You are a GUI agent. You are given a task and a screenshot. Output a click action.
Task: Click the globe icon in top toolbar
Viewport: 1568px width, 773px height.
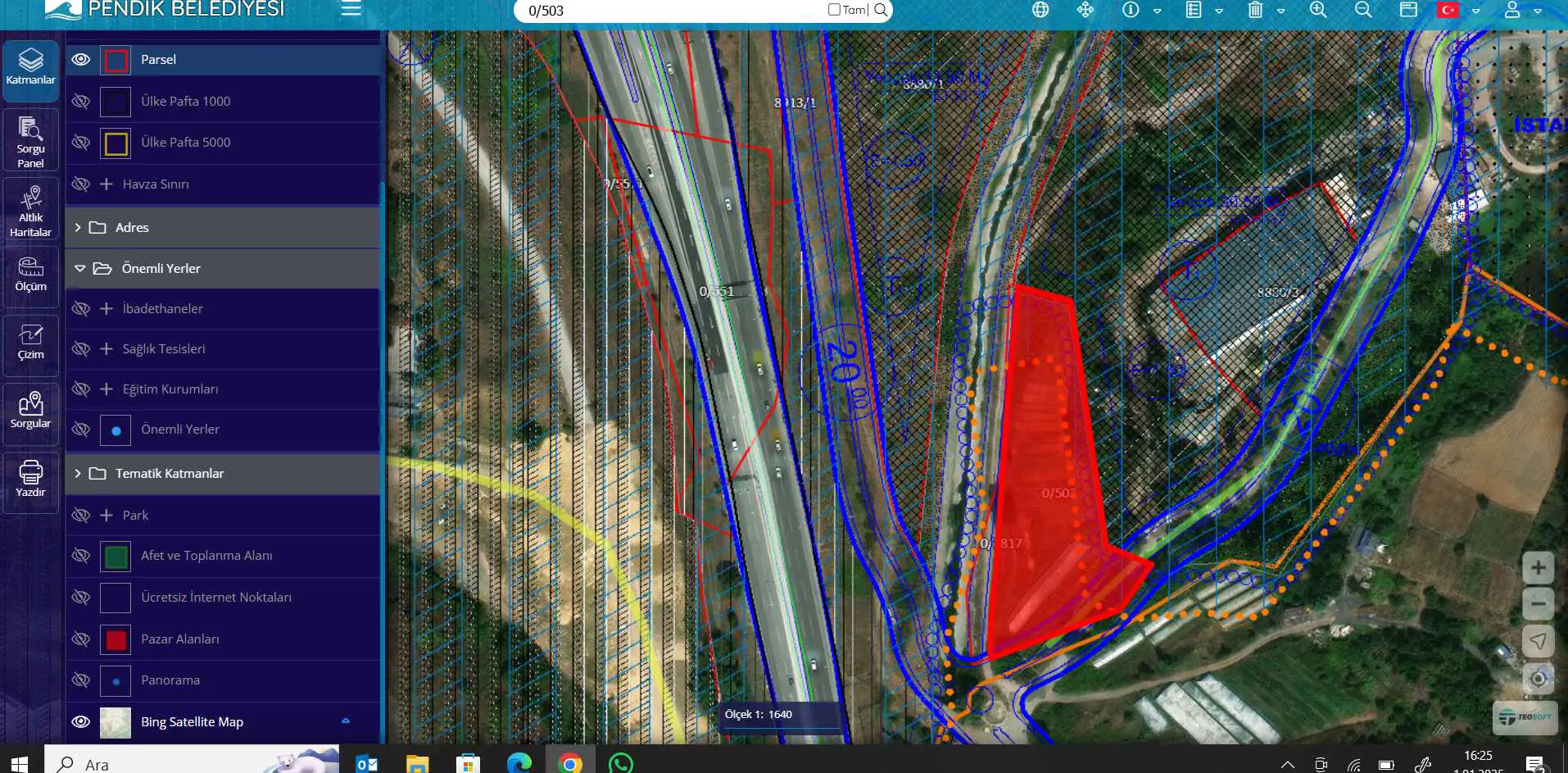(x=1040, y=10)
